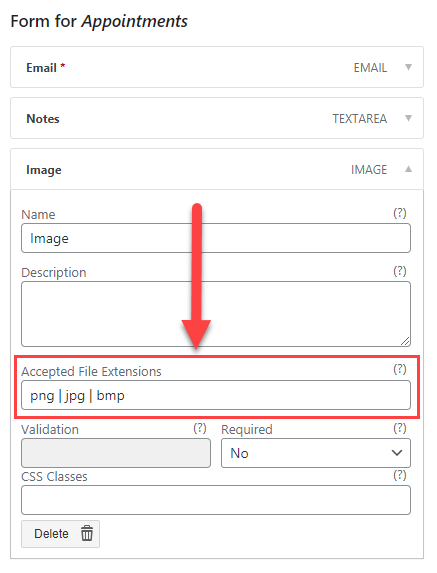Click the Notes field header label

(43, 119)
